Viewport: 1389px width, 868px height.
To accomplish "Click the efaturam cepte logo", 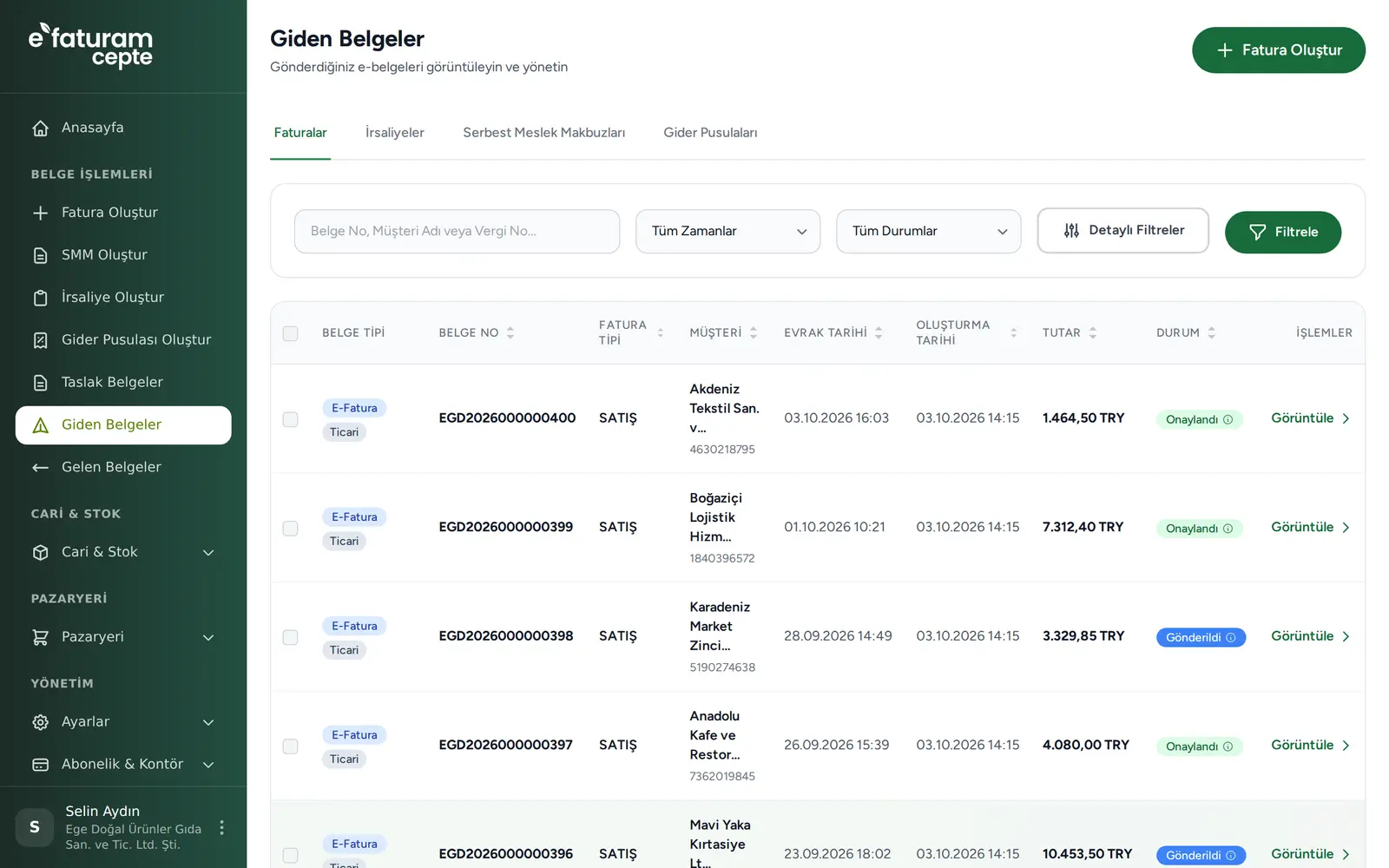I will (x=91, y=45).
